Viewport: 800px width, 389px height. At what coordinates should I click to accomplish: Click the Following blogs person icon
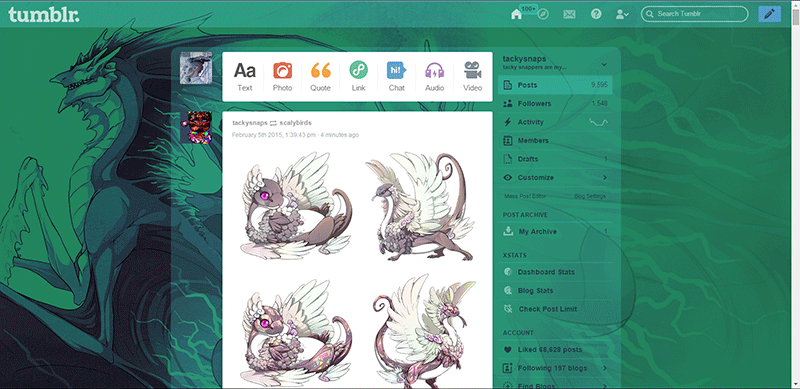coord(507,368)
